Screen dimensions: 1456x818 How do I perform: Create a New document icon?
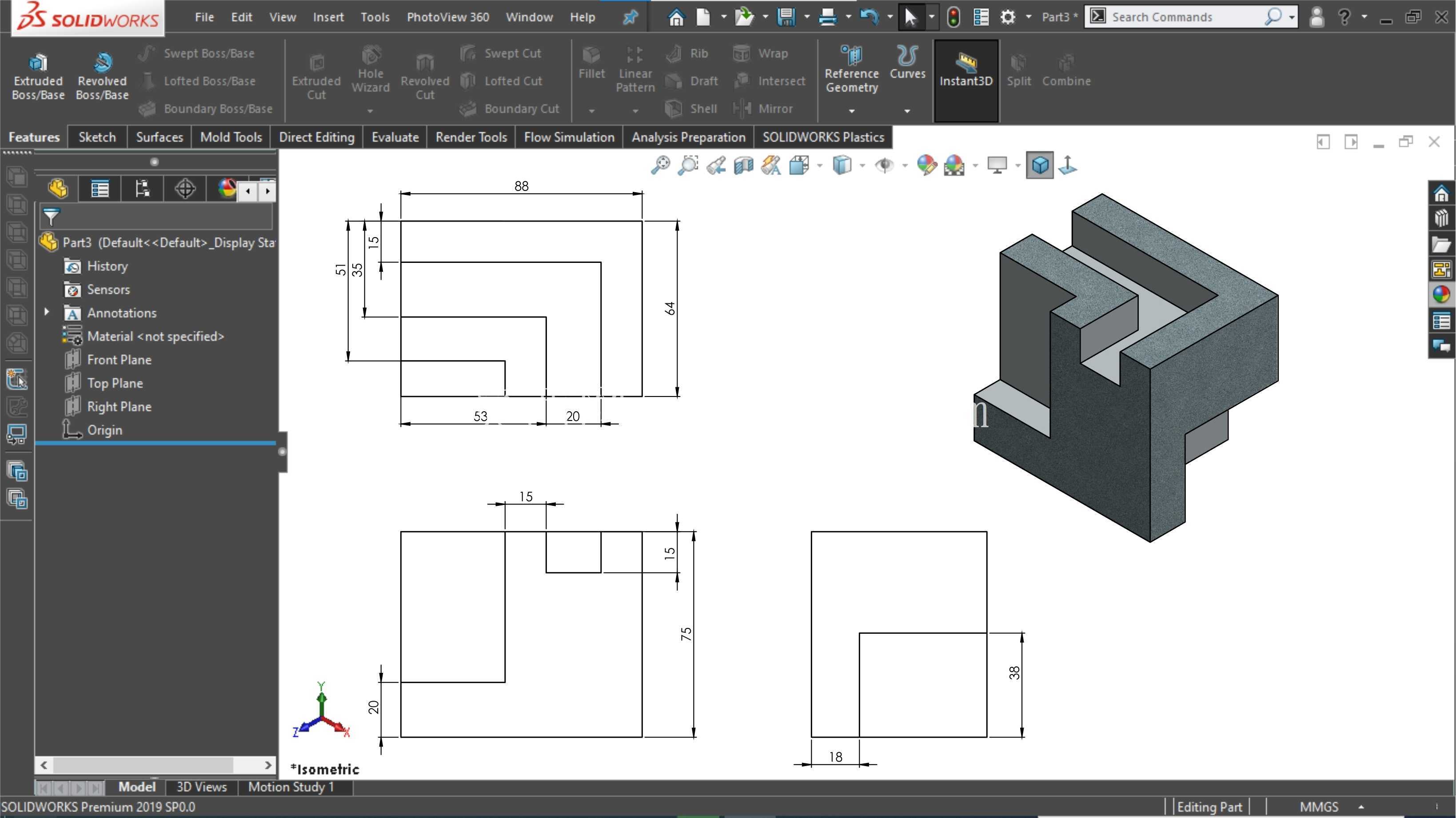click(702, 17)
